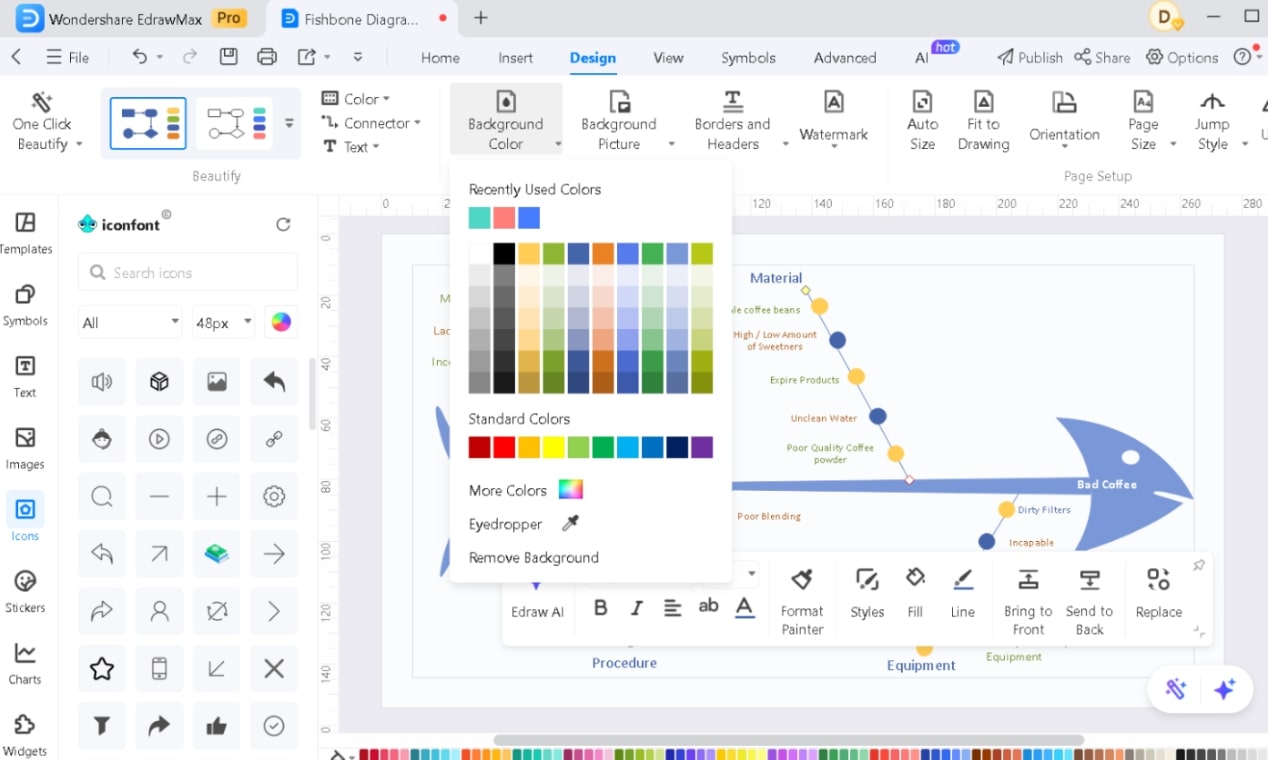The width and height of the screenshot is (1268, 760).
Task: Toggle italic text formatting
Action: (636, 608)
